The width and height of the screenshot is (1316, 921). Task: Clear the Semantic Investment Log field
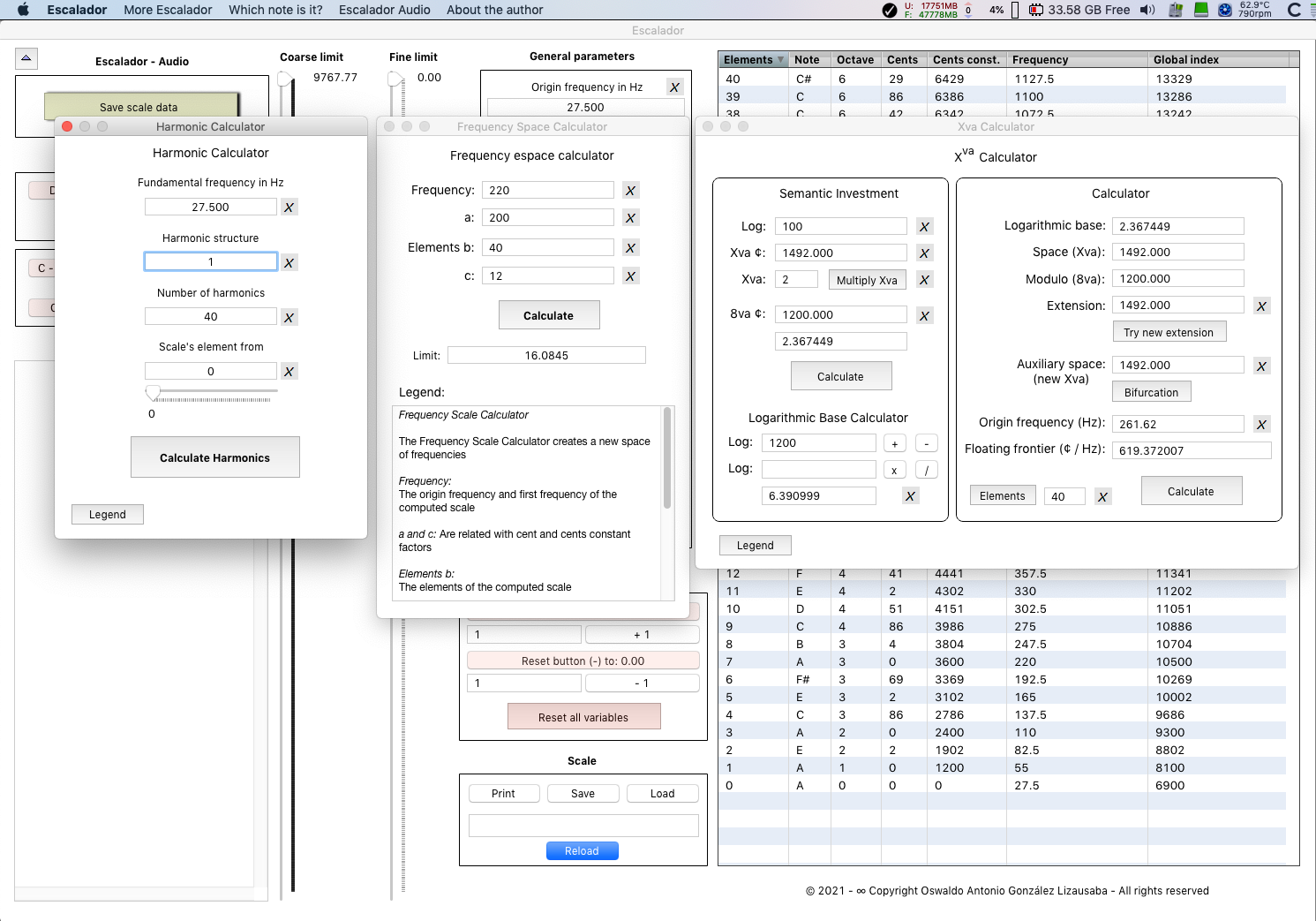pyautogui.click(x=924, y=227)
